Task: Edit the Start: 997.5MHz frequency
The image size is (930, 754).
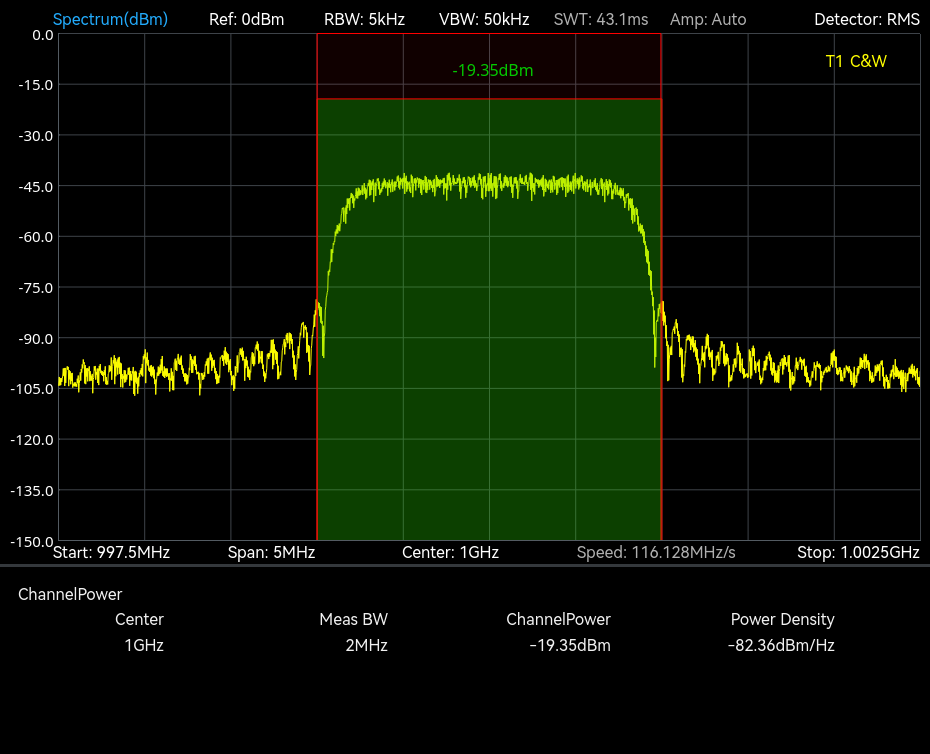Action: point(112,552)
